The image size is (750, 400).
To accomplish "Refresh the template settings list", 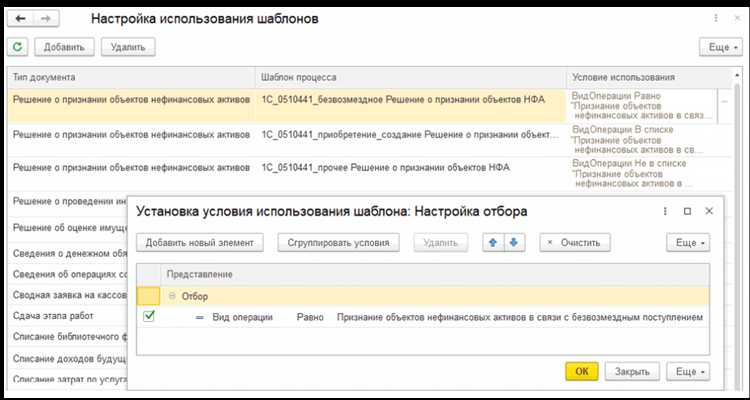I will (x=18, y=47).
